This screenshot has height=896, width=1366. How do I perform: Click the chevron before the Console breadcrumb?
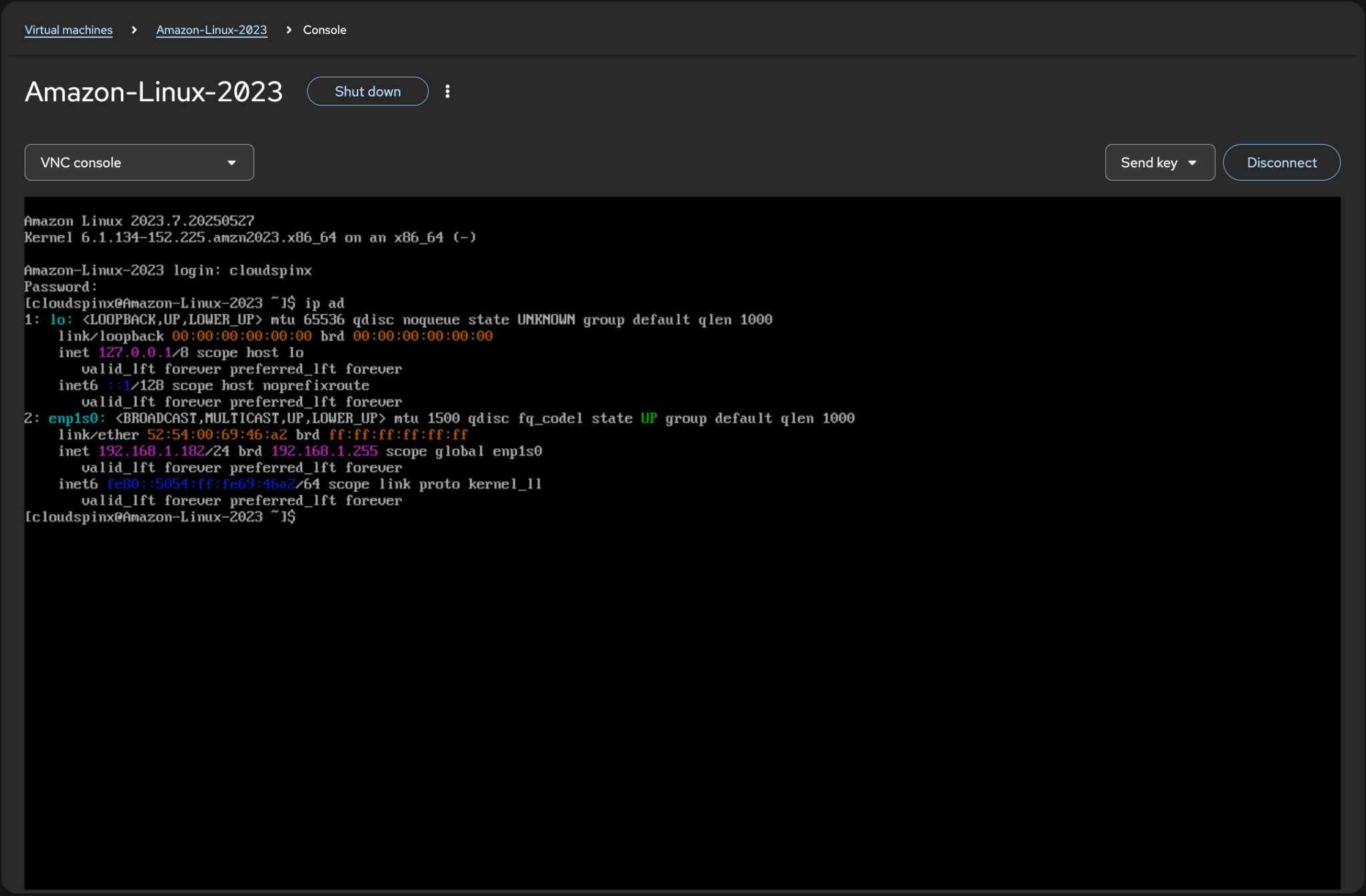(x=288, y=30)
